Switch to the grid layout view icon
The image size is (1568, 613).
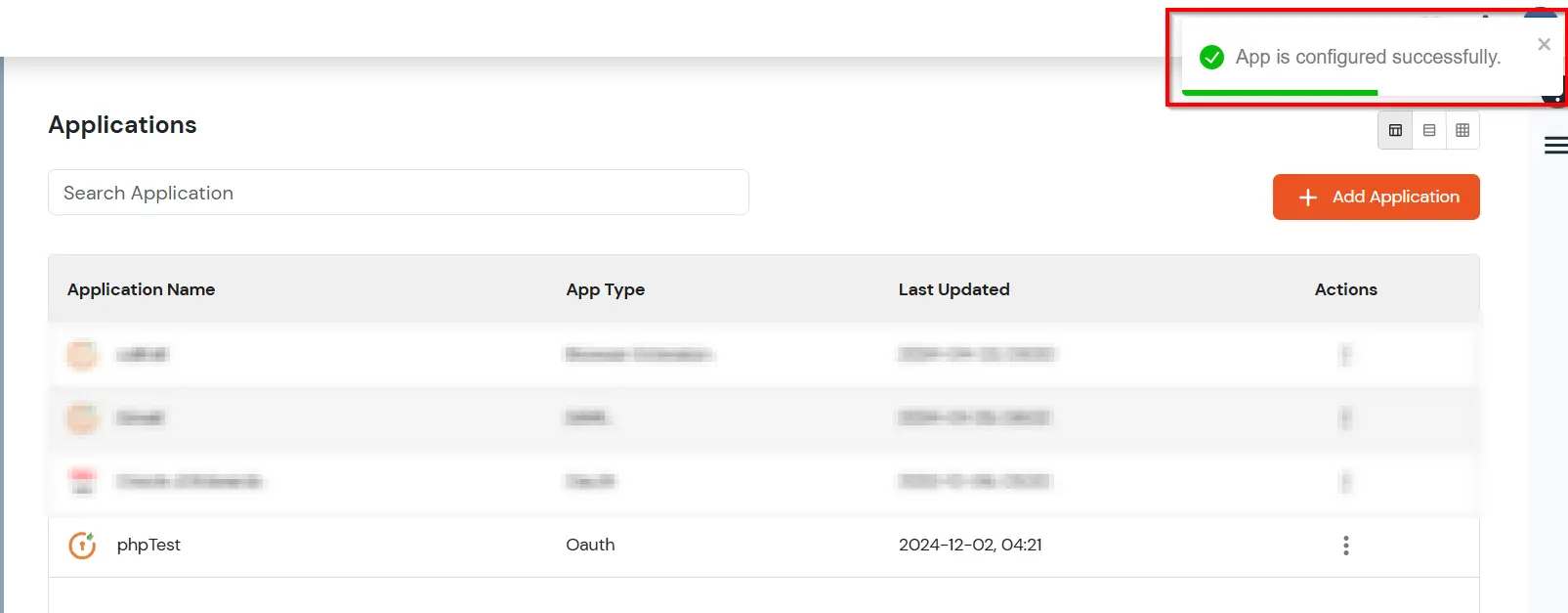pyautogui.click(x=1462, y=130)
